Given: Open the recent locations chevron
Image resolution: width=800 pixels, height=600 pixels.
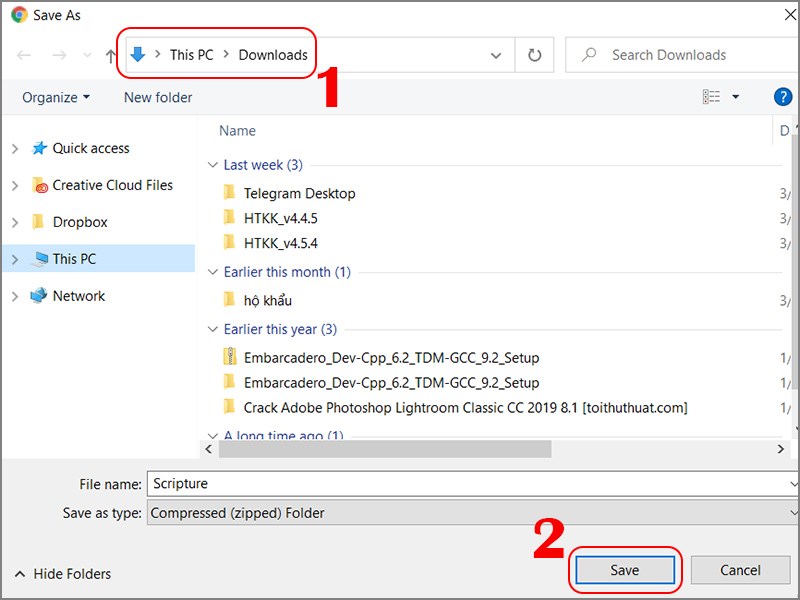Looking at the screenshot, I should click(x=87, y=55).
